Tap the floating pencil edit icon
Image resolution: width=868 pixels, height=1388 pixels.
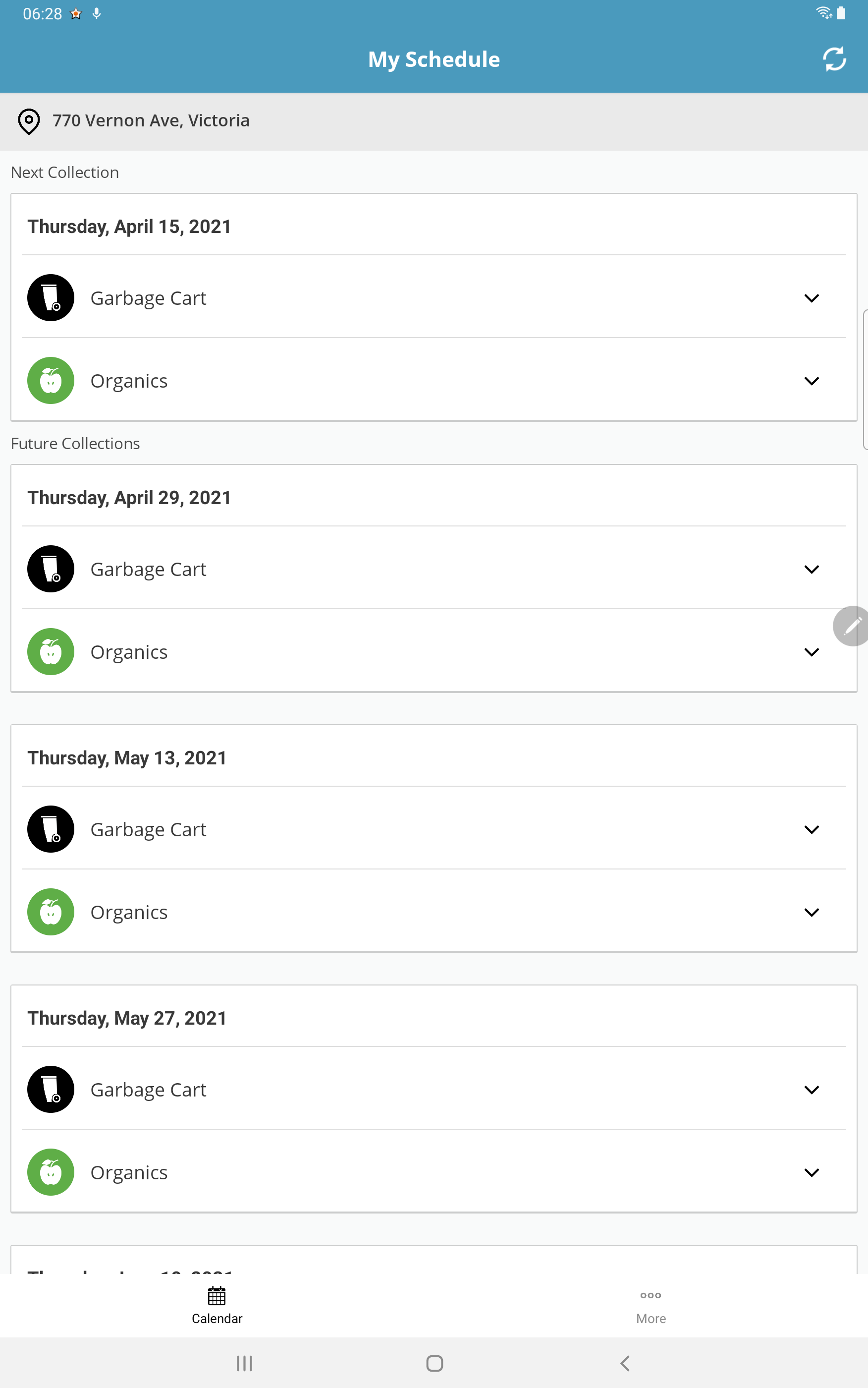[851, 626]
